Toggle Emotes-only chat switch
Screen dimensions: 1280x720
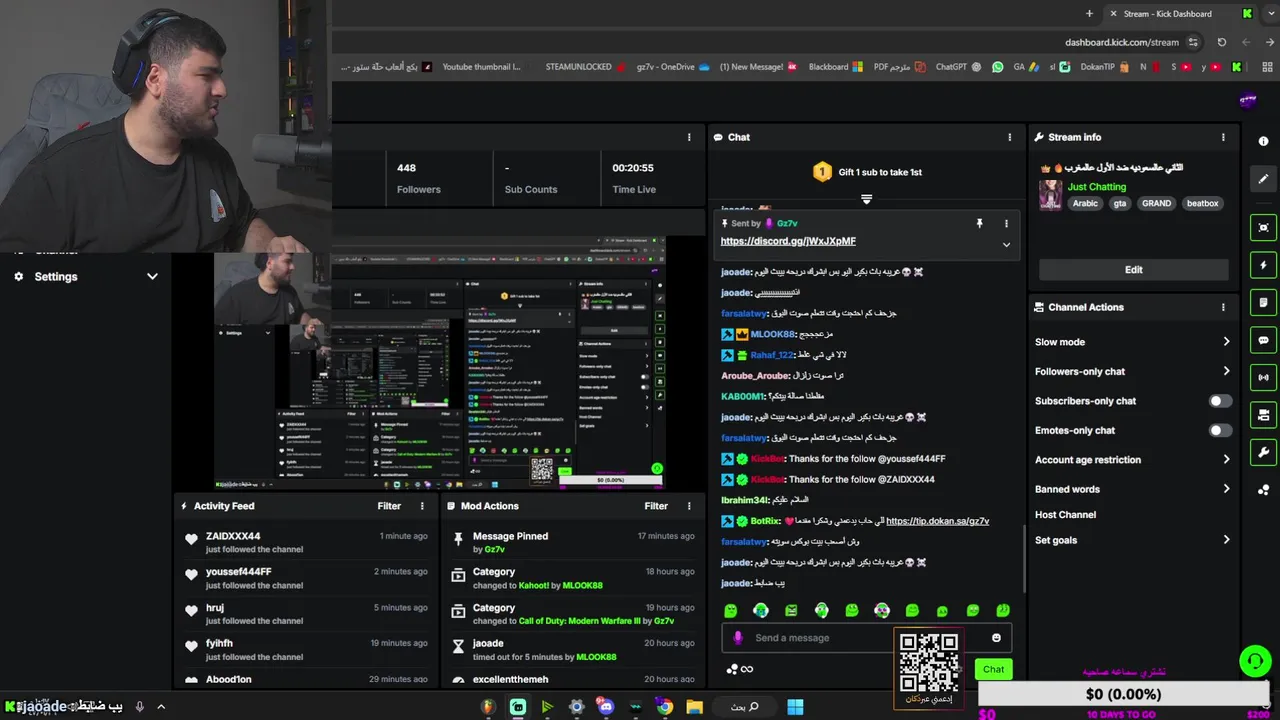(1220, 431)
